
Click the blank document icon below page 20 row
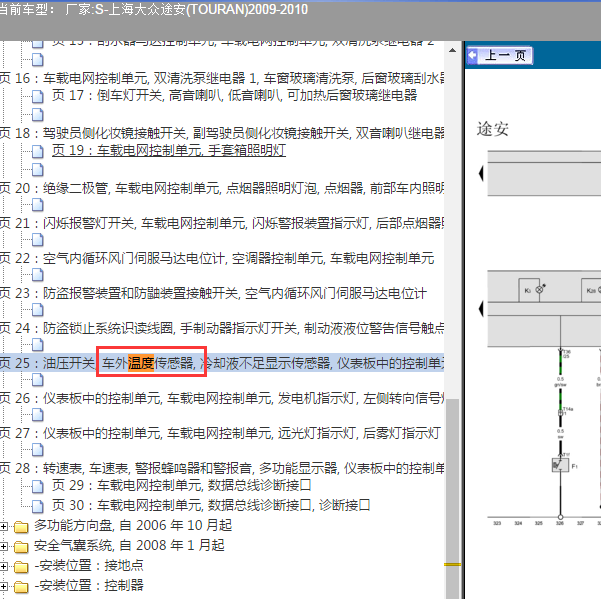(x=38, y=204)
